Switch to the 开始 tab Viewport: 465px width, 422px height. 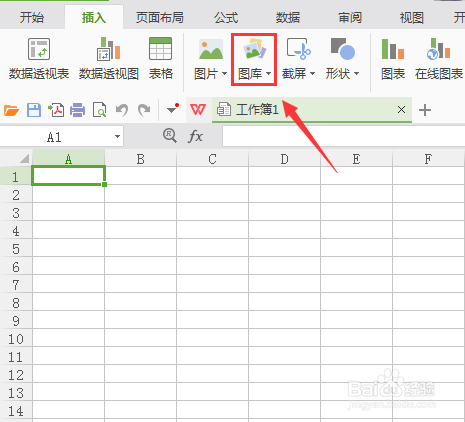click(x=32, y=17)
